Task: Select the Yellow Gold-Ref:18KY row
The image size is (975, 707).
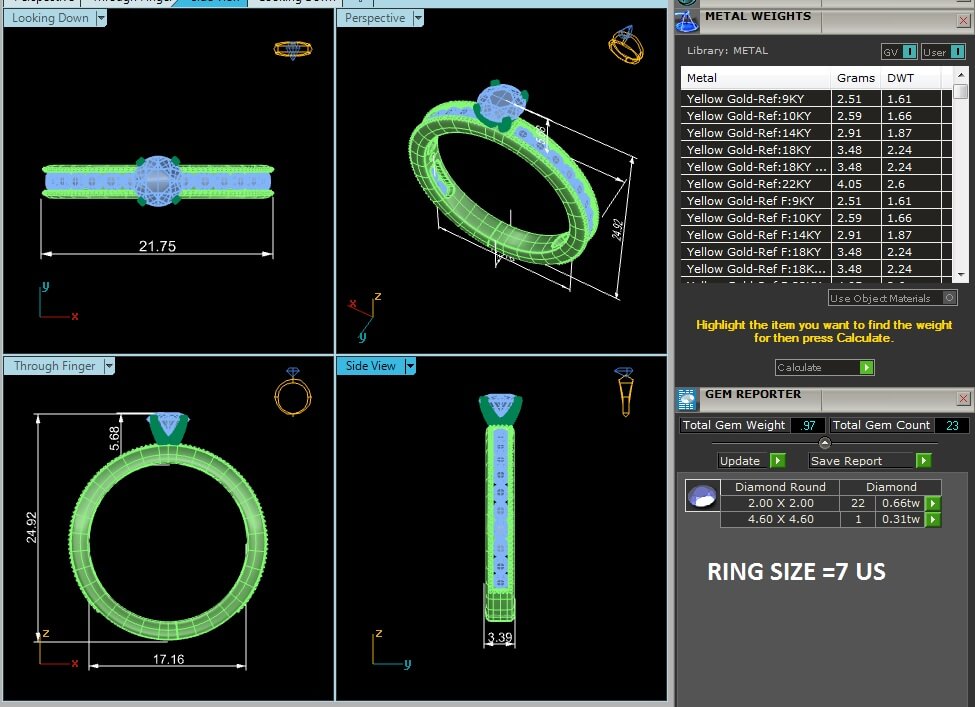Action: [x=756, y=150]
